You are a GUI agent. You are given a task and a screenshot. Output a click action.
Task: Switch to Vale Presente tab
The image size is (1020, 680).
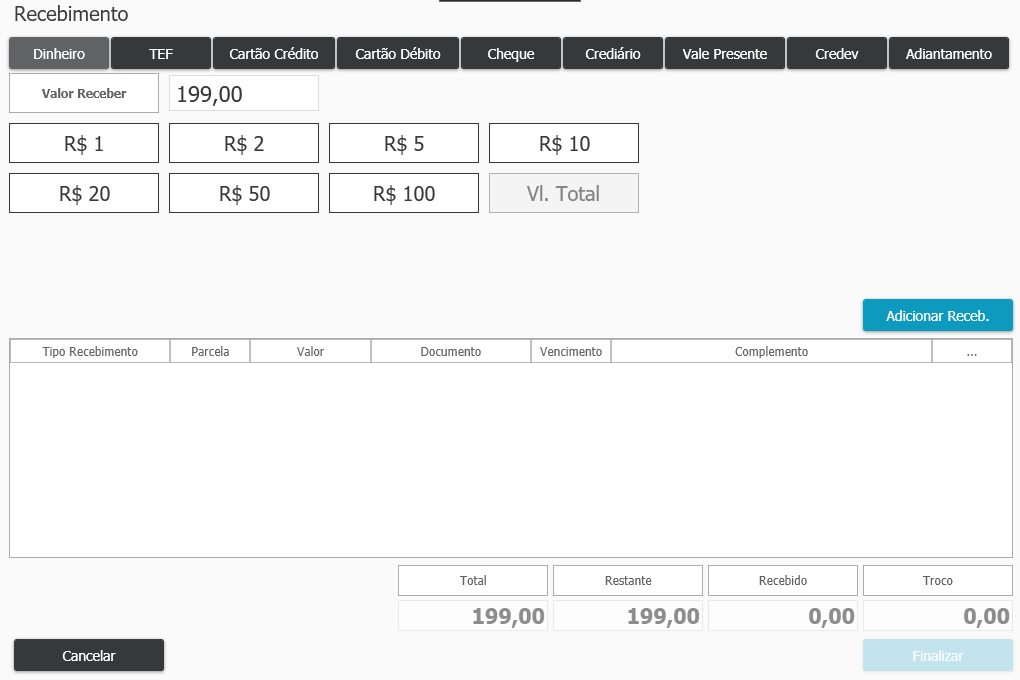click(725, 54)
